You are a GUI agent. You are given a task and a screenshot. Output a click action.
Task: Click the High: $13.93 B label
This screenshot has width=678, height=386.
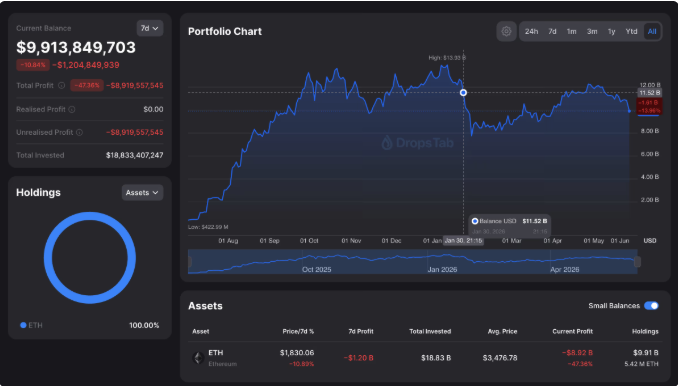click(447, 57)
